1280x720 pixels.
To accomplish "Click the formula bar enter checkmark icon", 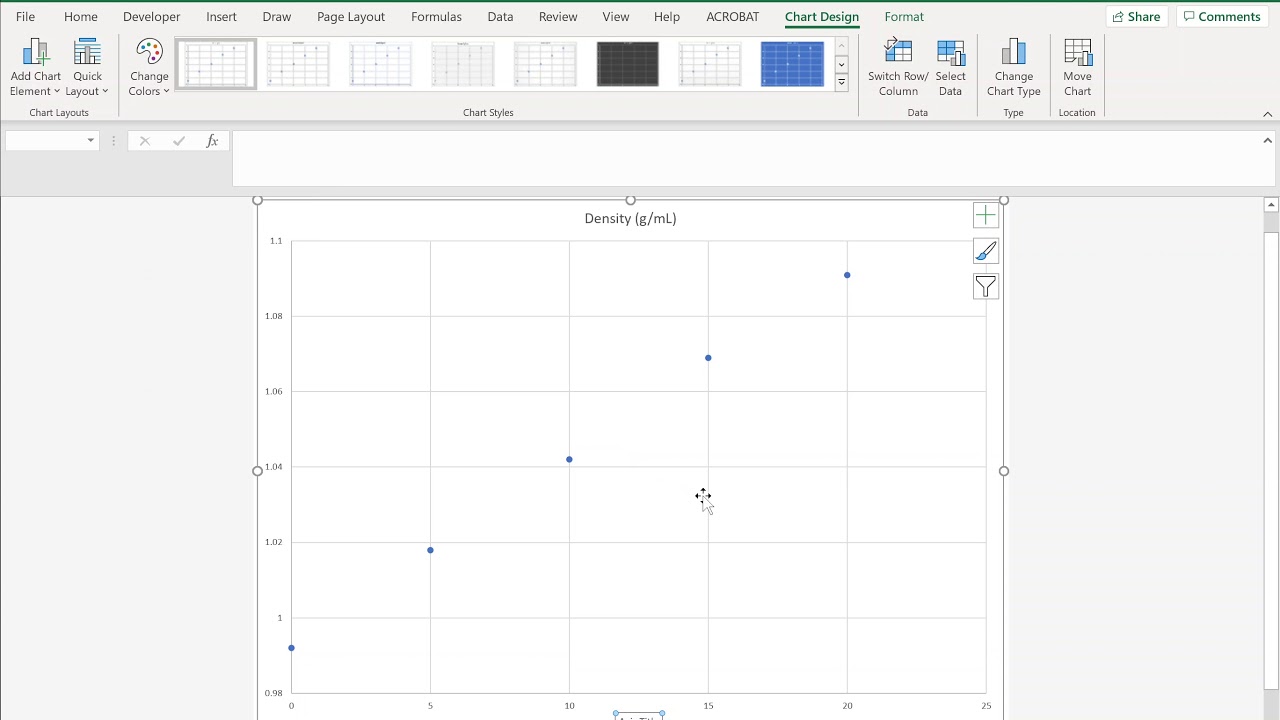I will click(x=179, y=141).
